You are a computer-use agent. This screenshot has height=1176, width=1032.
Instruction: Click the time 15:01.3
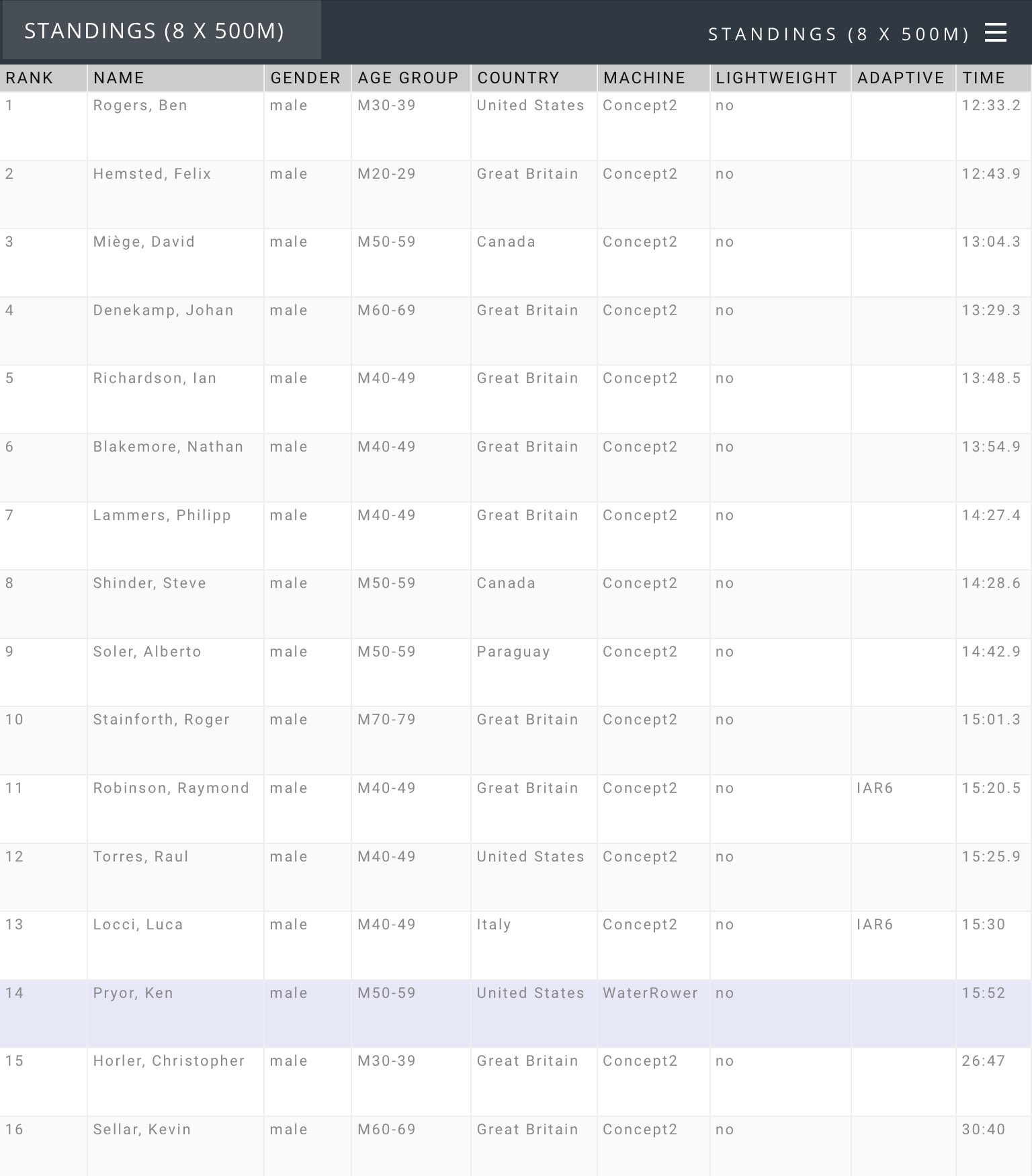[x=991, y=720]
